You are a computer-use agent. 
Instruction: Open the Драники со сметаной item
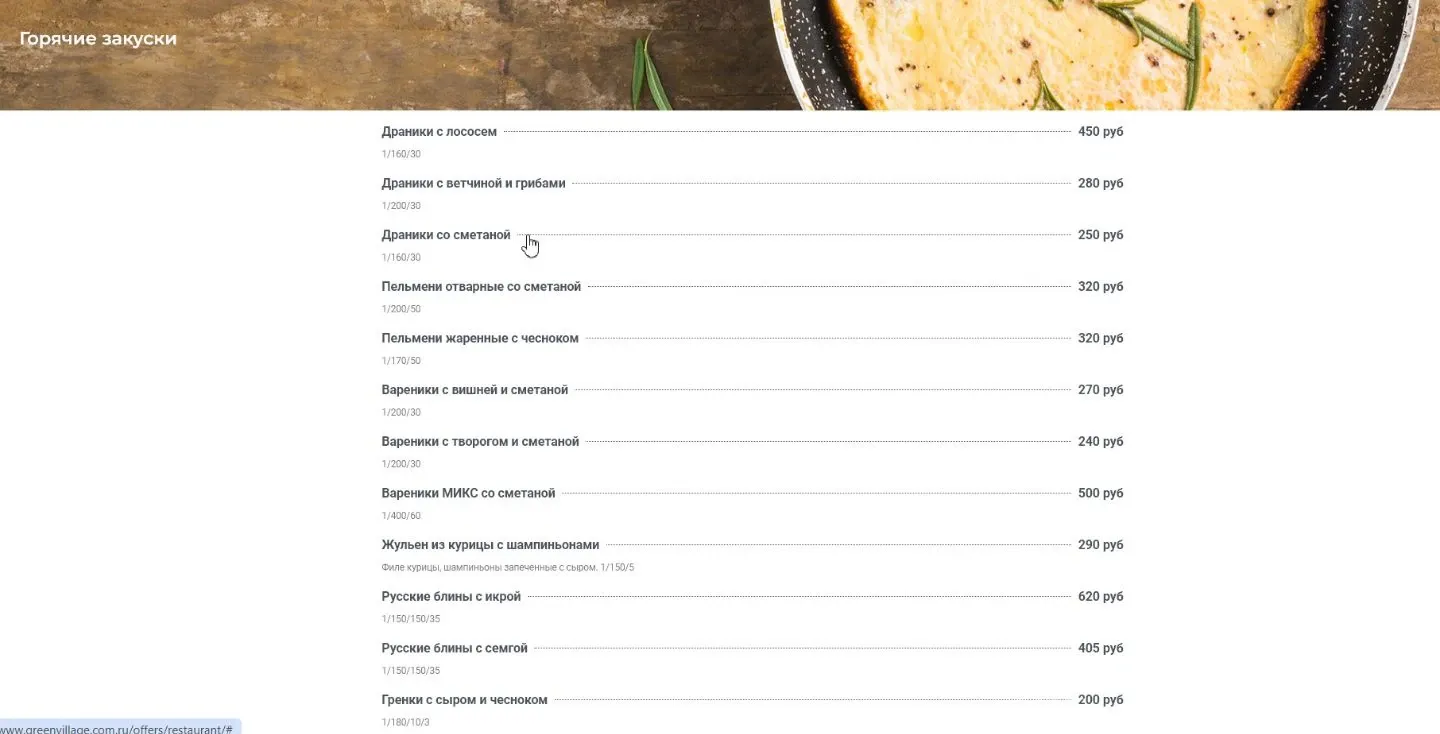(446, 236)
